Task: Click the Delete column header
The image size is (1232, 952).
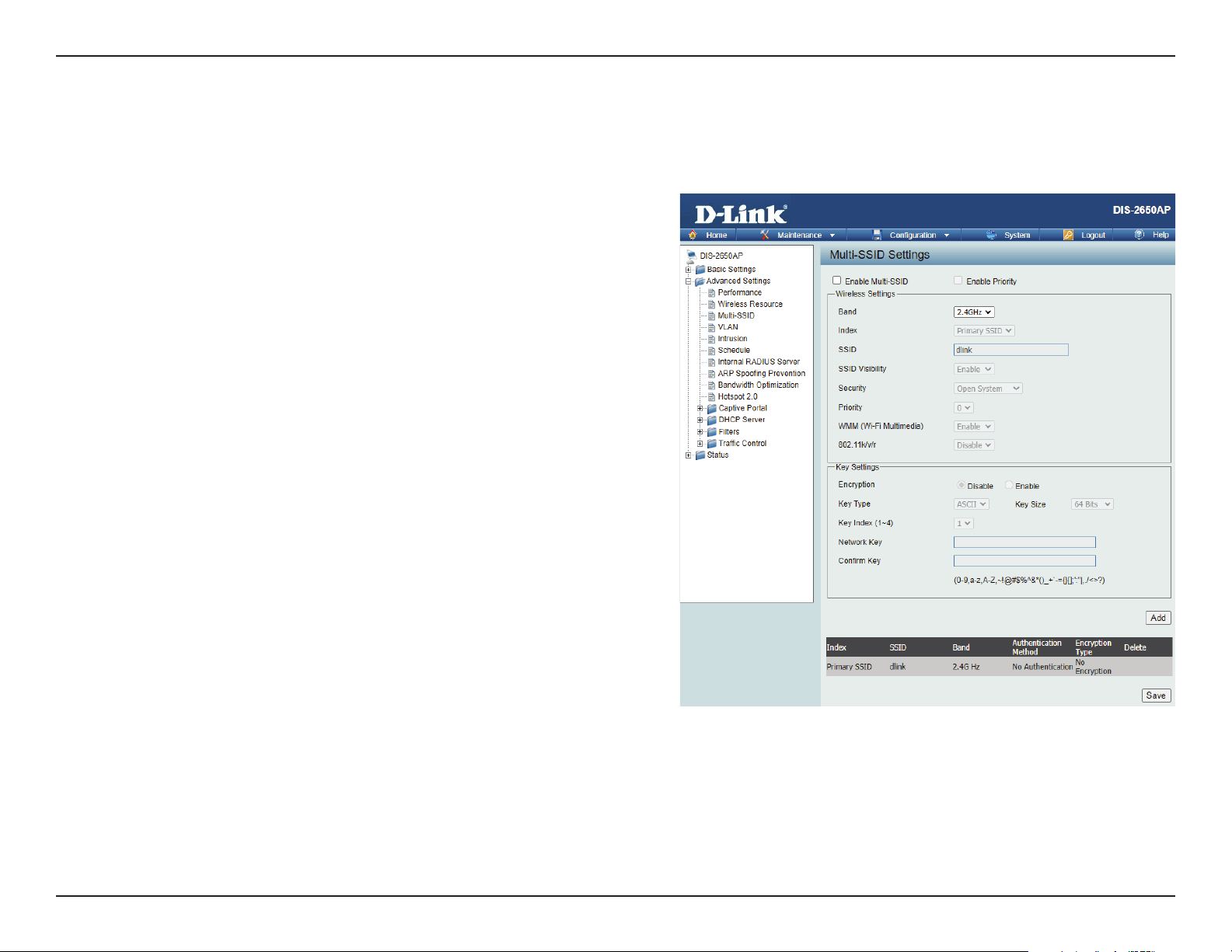Action: (1135, 647)
